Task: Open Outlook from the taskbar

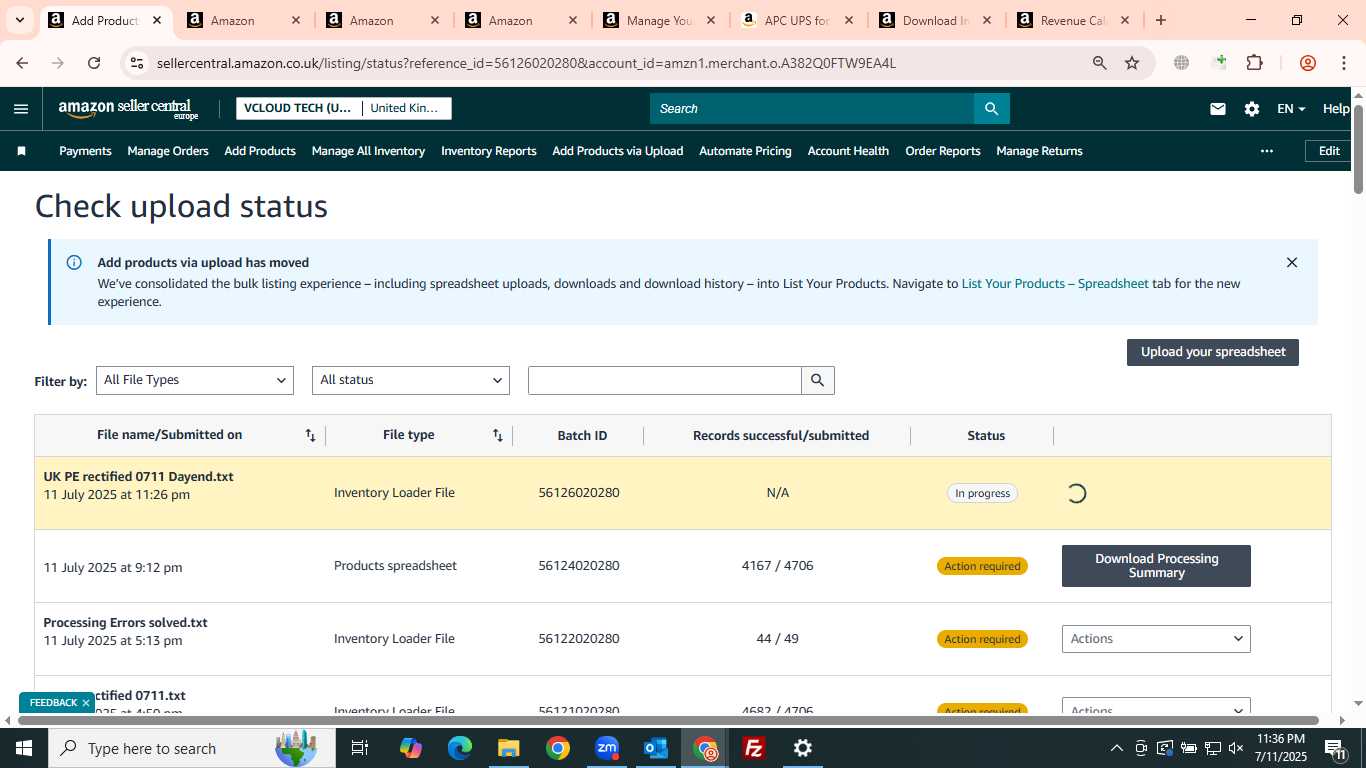Action: pyautogui.click(x=656, y=748)
